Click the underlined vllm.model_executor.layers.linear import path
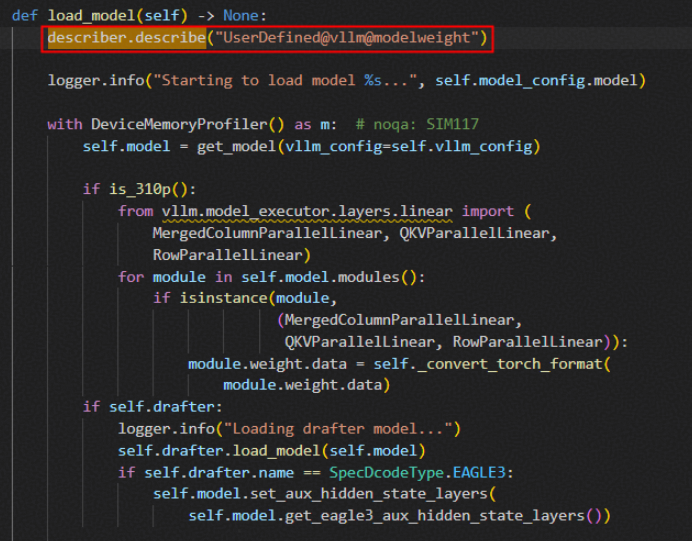 click(x=307, y=211)
